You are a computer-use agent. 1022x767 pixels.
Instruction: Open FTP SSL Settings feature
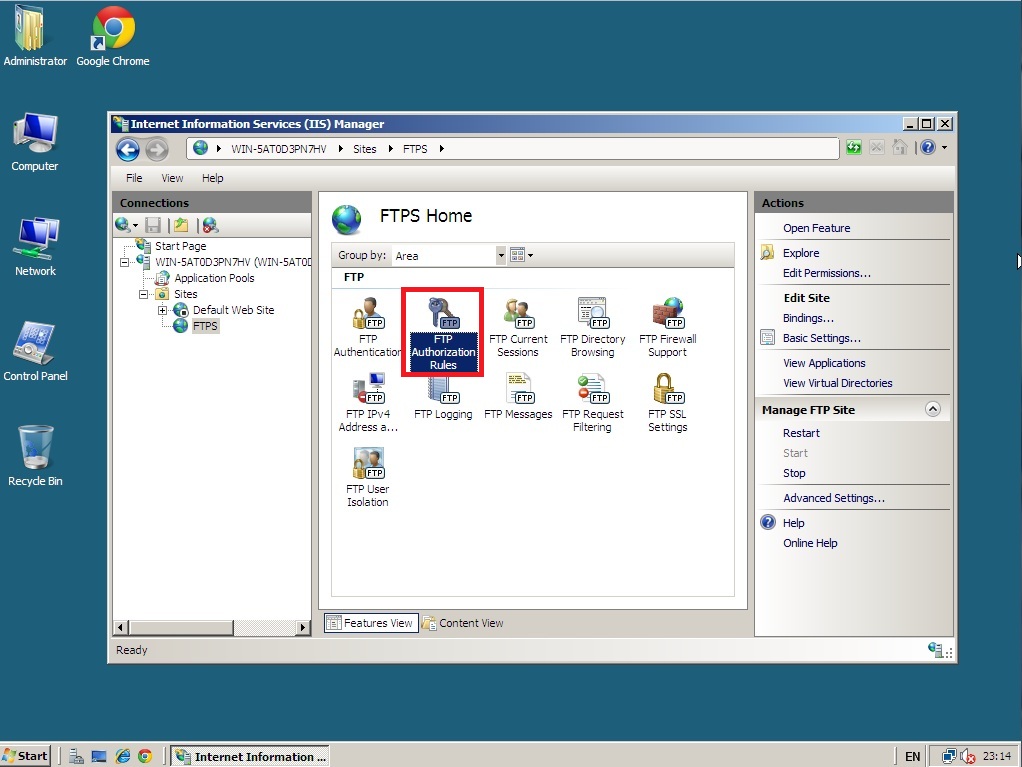[667, 402]
